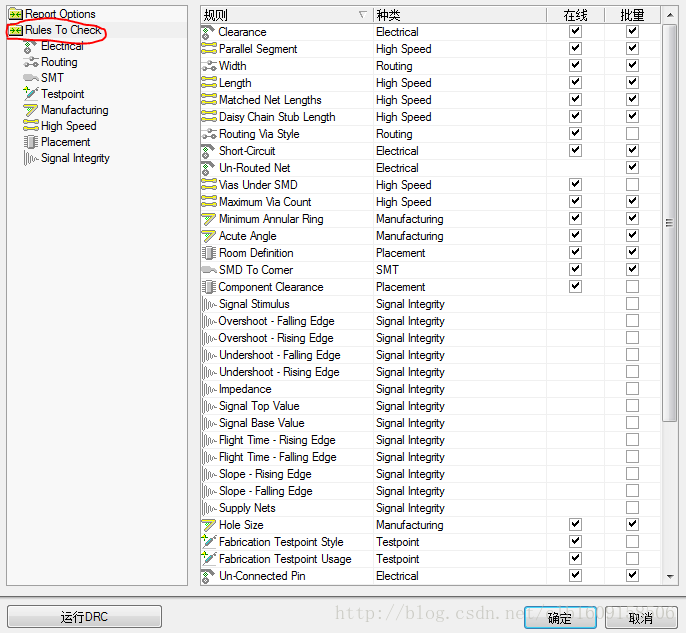The height and width of the screenshot is (633, 686).
Task: Enable batch checkbox for Routing Via Style
Action: click(x=632, y=133)
